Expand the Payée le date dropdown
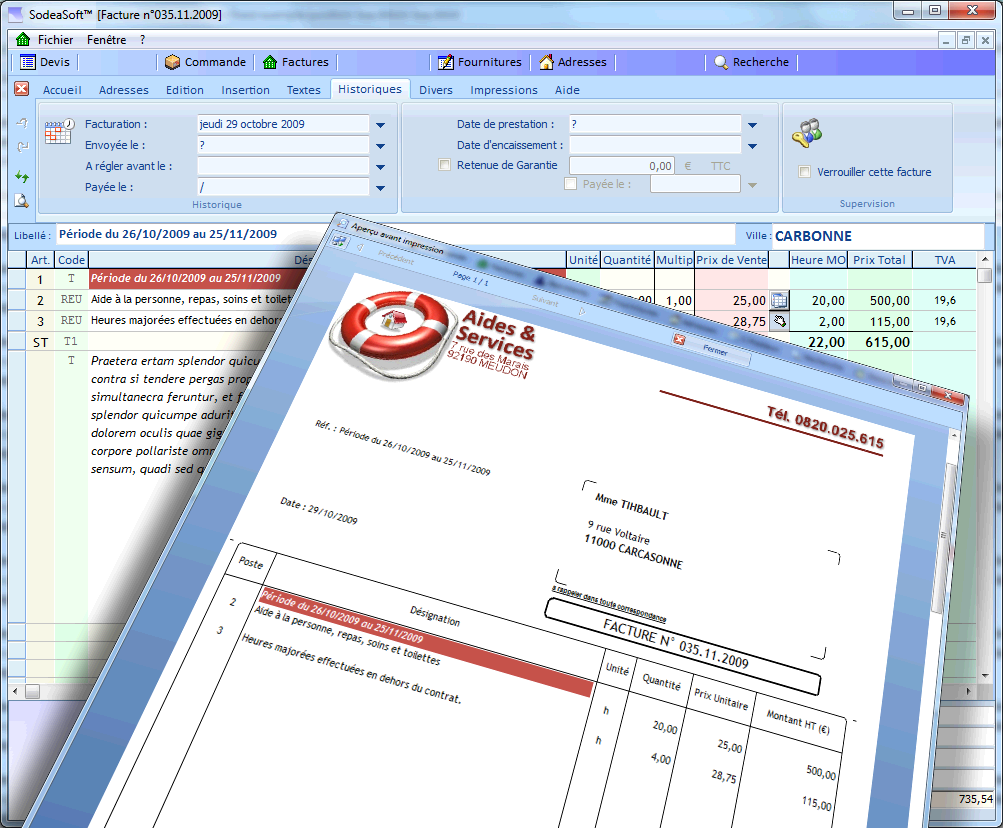The height and width of the screenshot is (828, 1003). point(381,188)
